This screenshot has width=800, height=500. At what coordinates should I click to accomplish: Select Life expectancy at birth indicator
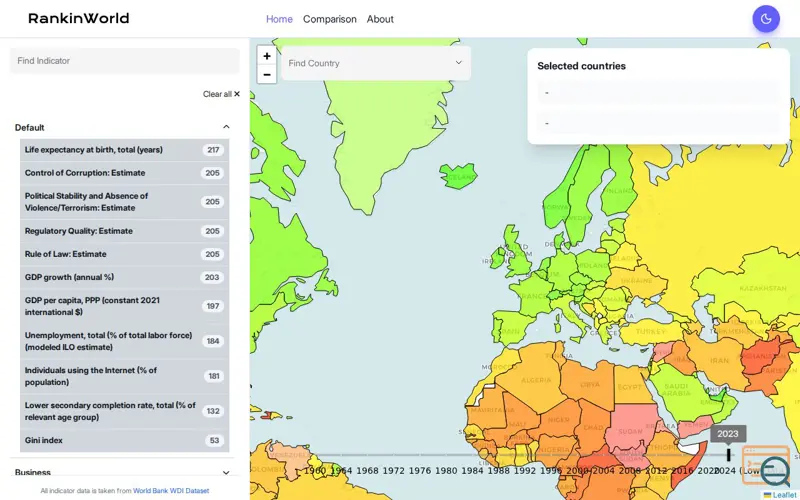(124, 150)
